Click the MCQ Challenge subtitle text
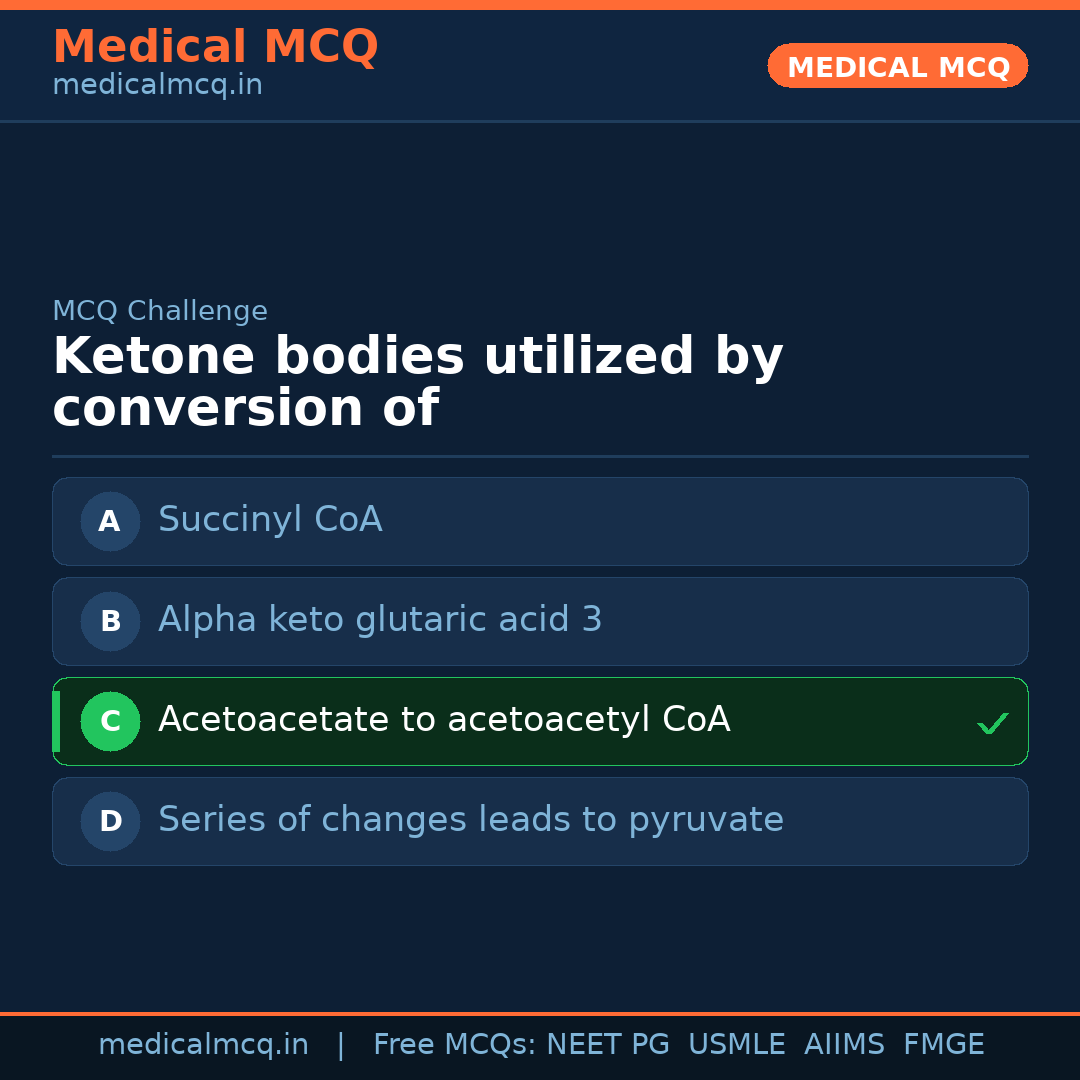1080x1080 pixels. (x=160, y=311)
